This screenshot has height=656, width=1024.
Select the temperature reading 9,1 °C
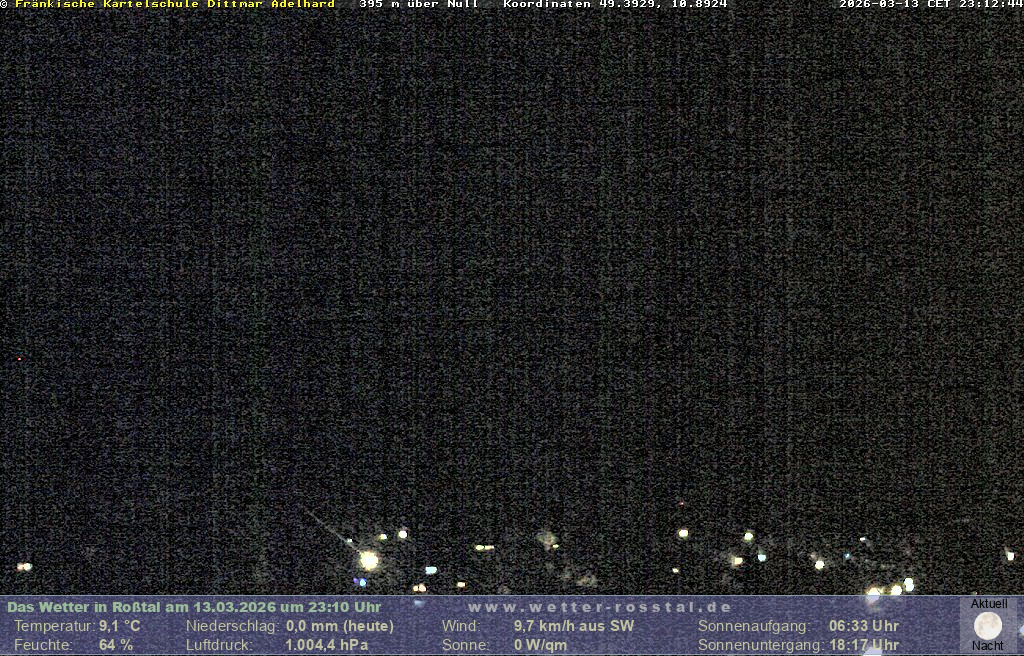[x=119, y=626]
